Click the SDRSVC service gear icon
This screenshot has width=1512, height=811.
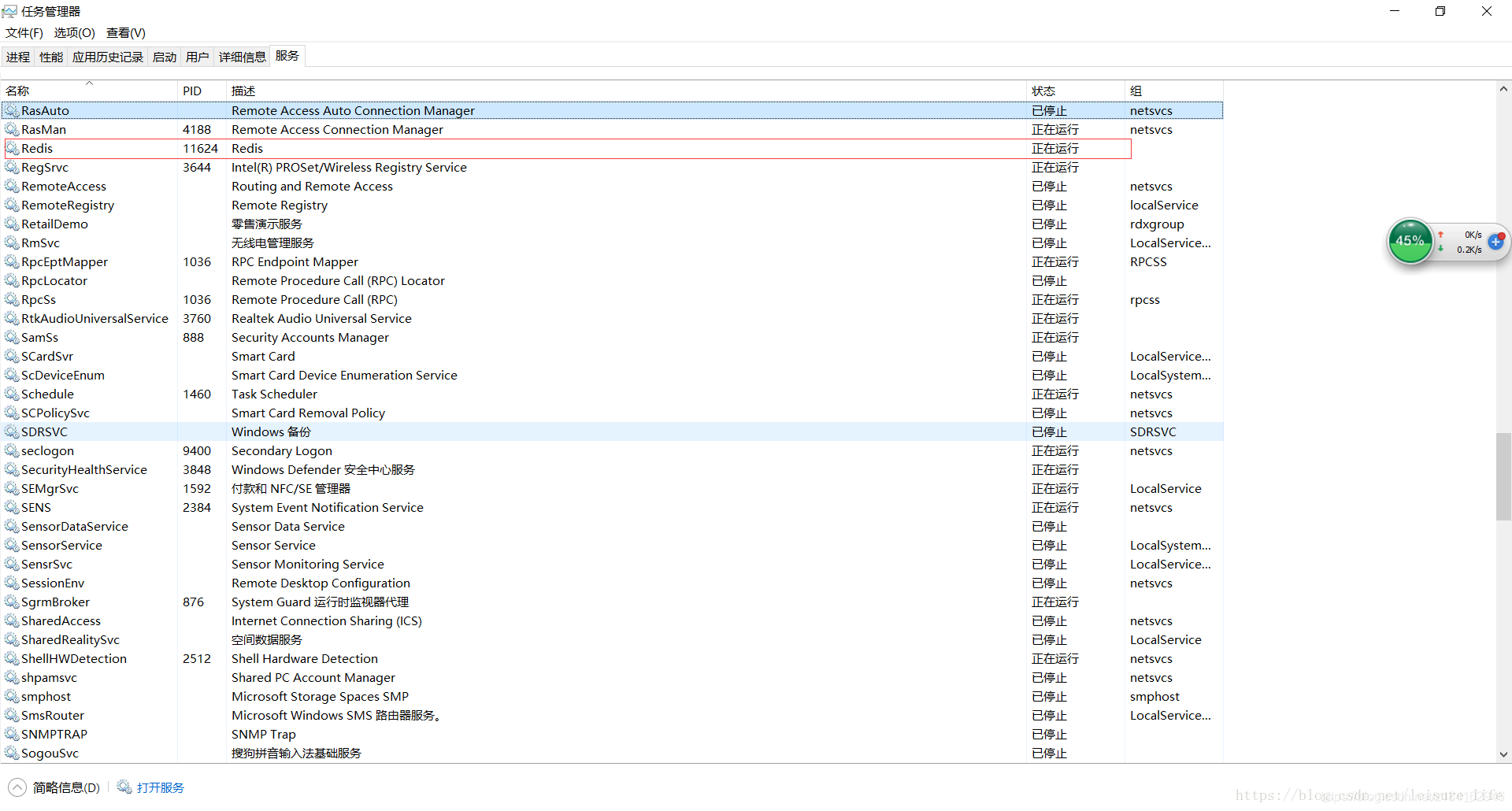coord(12,432)
